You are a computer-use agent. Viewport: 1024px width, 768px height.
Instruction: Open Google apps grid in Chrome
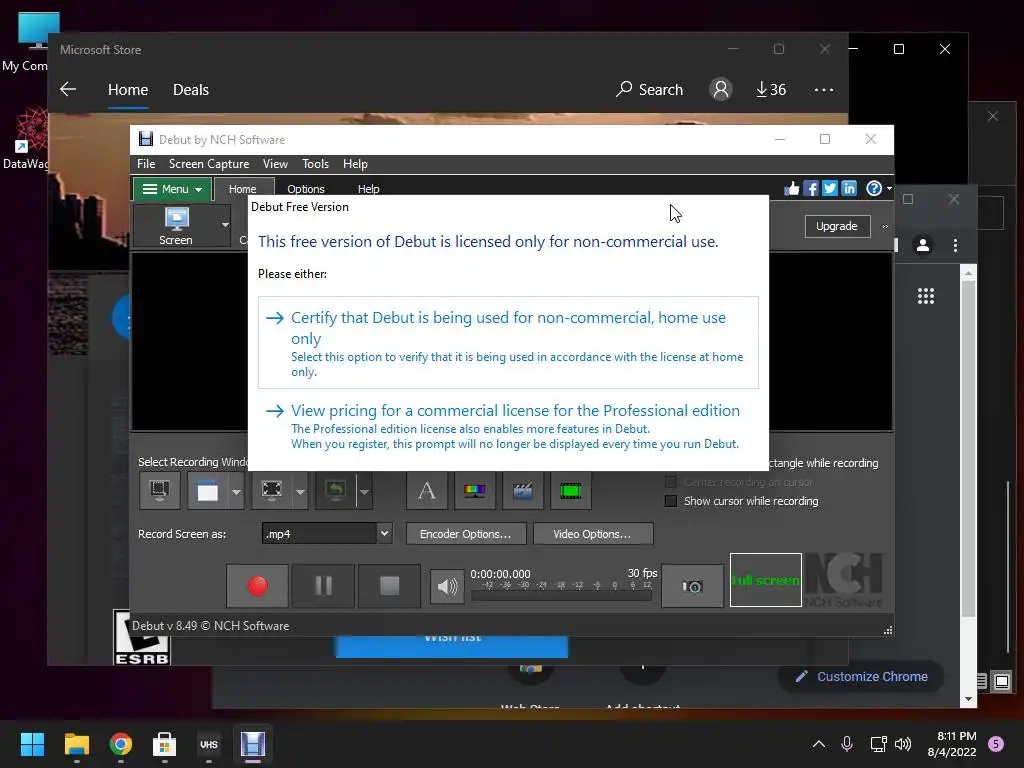pyautogui.click(x=926, y=296)
